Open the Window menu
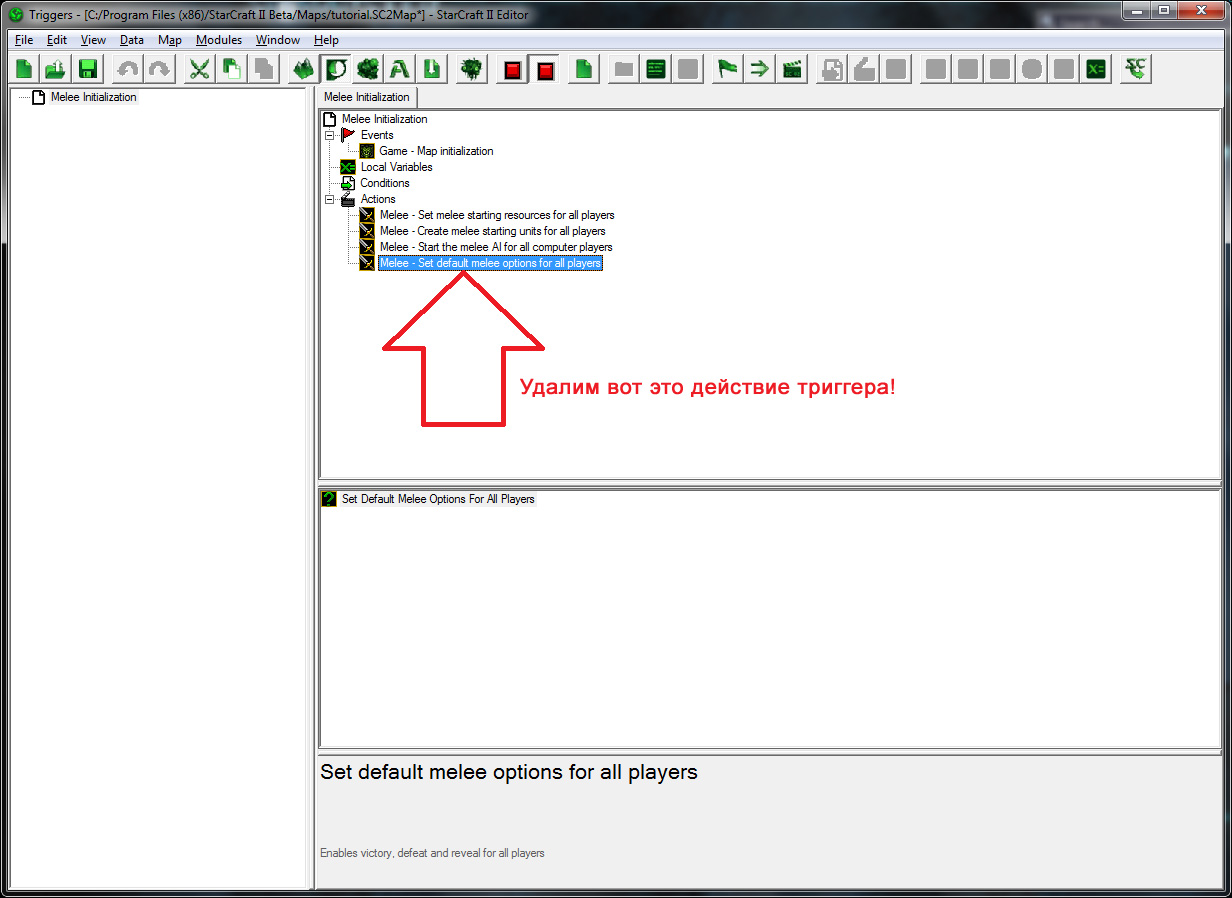The width and height of the screenshot is (1232, 898). click(x=277, y=40)
